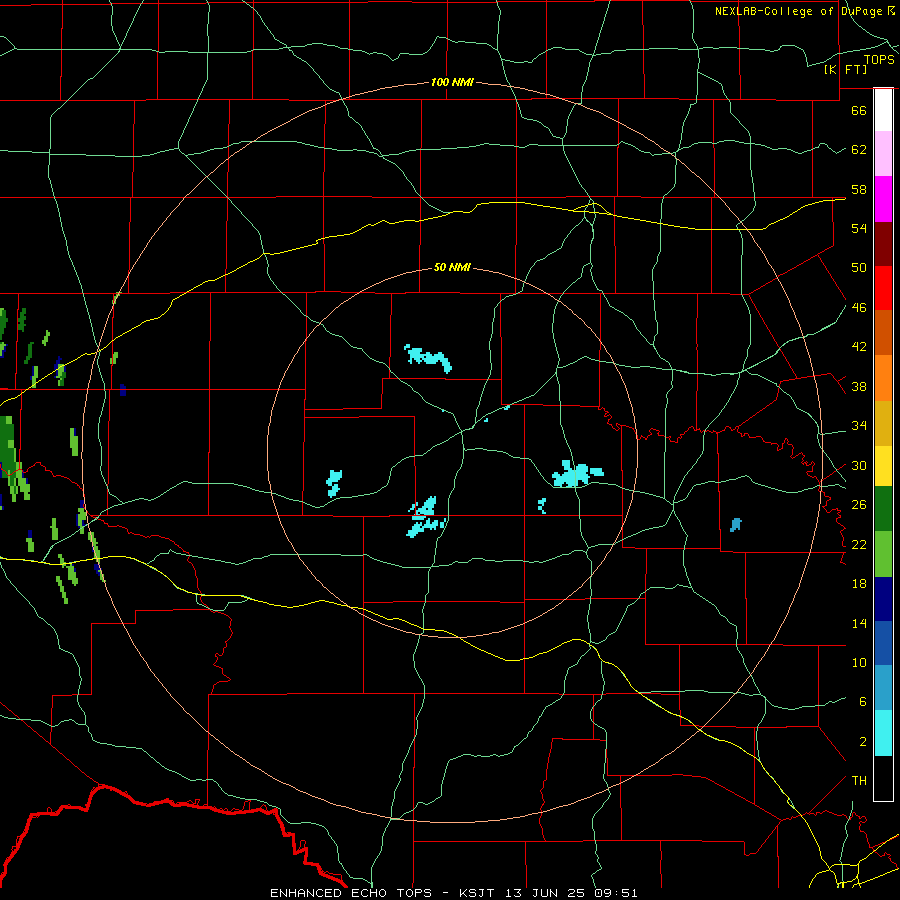Click the 100 NMI range ring label

[452, 82]
